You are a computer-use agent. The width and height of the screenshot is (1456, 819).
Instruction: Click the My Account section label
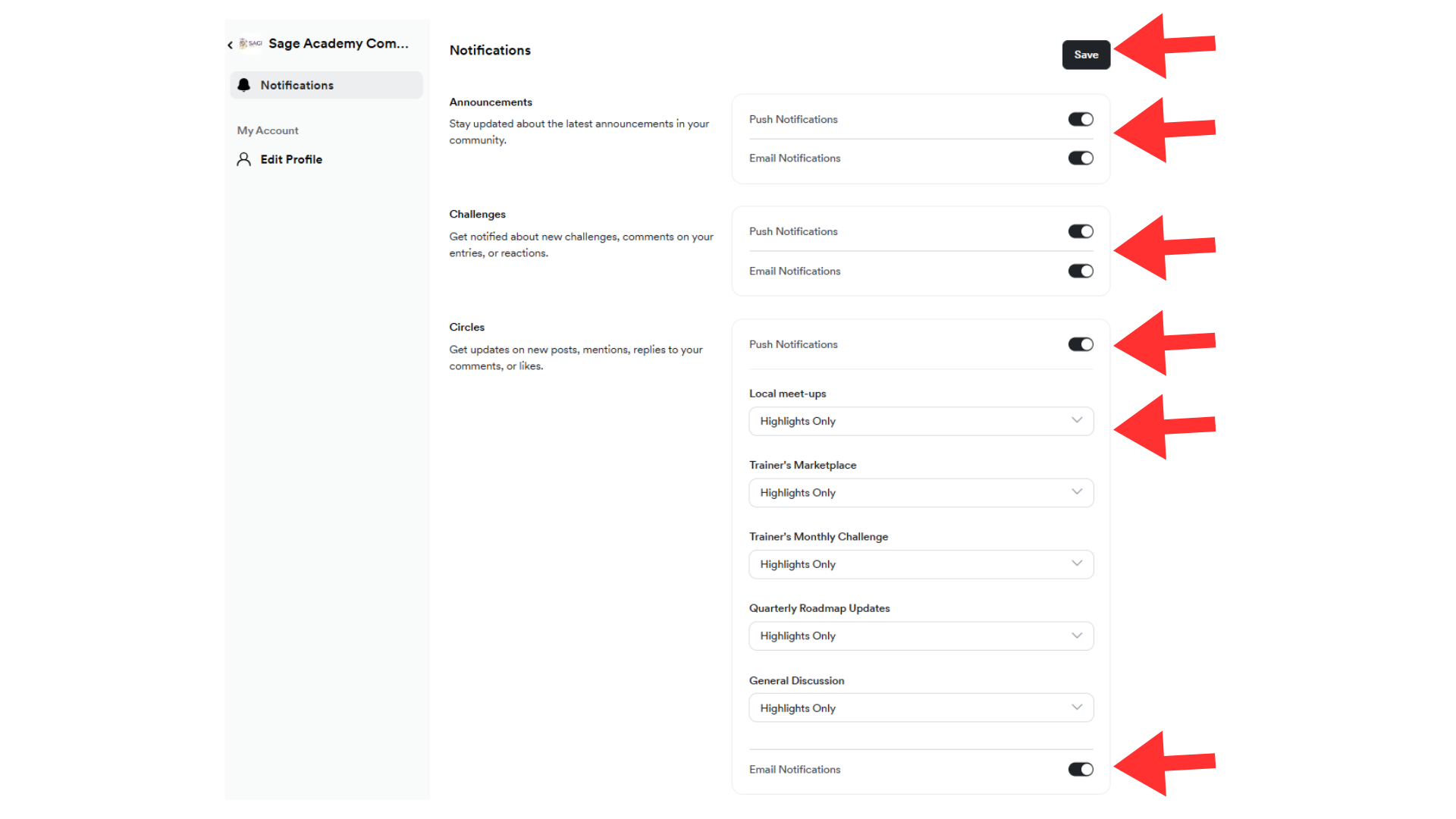(268, 130)
